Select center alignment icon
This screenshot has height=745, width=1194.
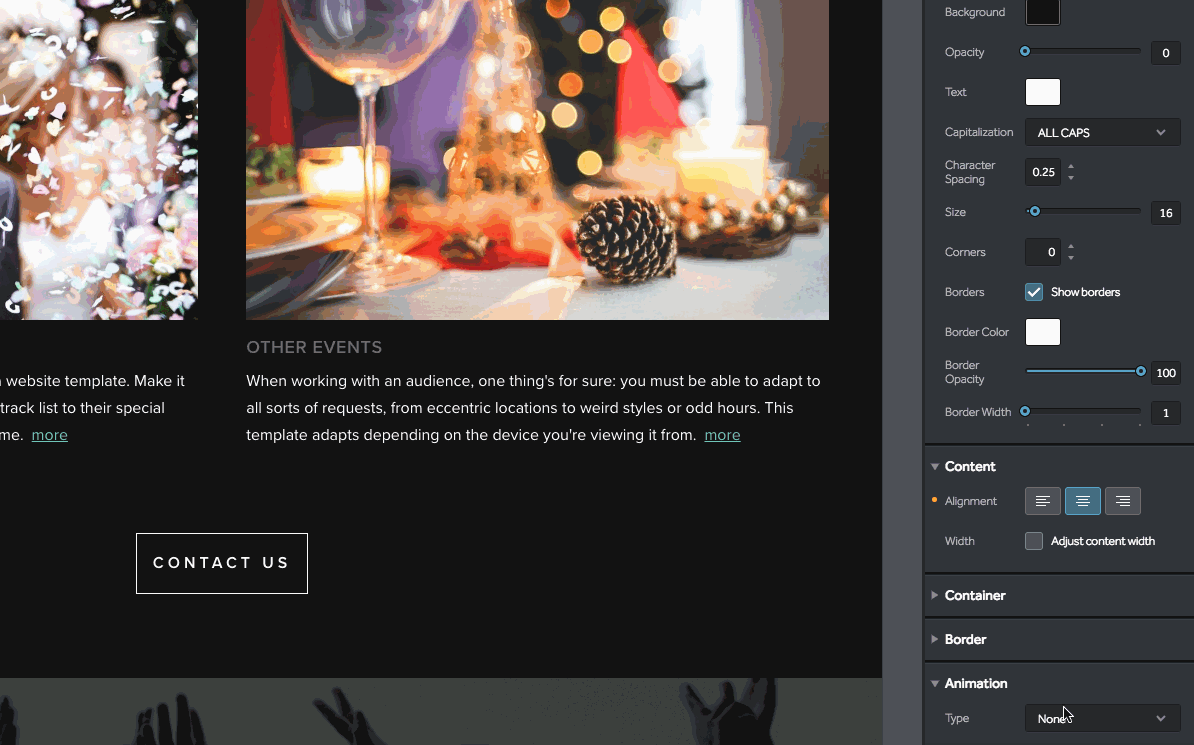click(x=1082, y=501)
